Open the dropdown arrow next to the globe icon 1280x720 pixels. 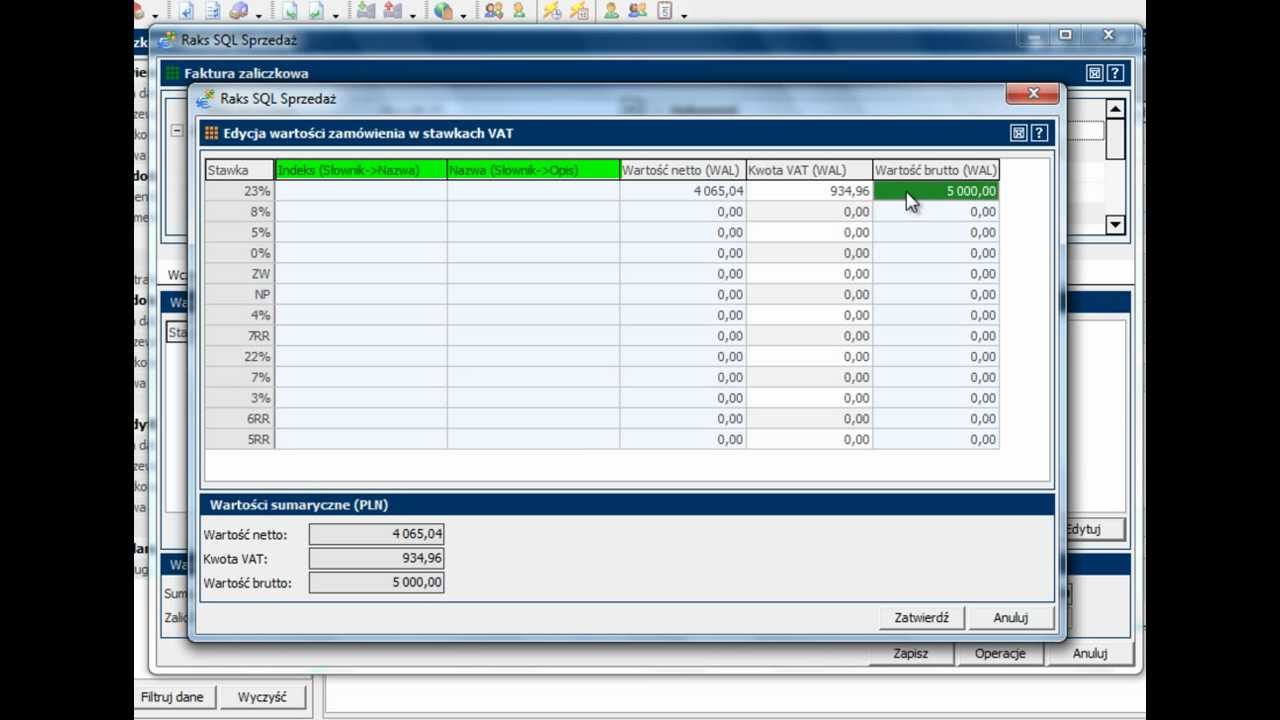tap(463, 15)
